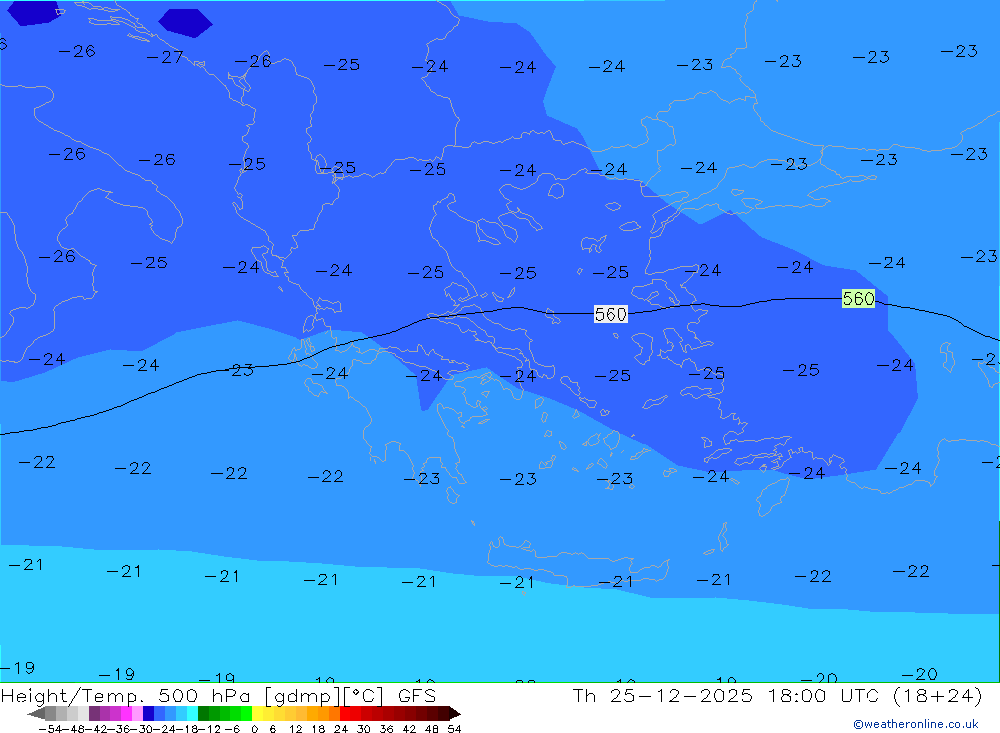Pick the bright red legend swatch

345,713
